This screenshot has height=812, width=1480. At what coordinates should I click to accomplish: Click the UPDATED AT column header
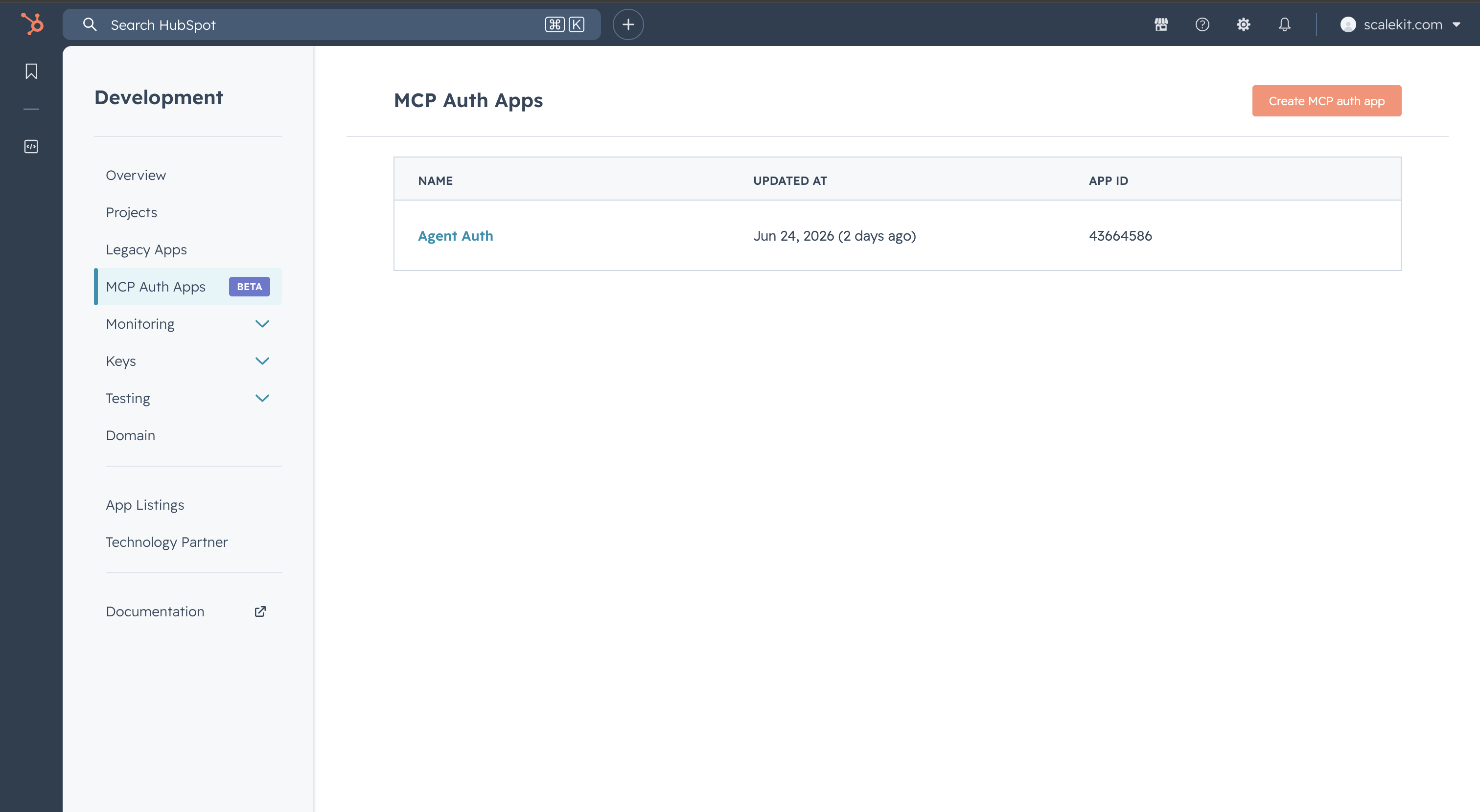click(x=790, y=181)
